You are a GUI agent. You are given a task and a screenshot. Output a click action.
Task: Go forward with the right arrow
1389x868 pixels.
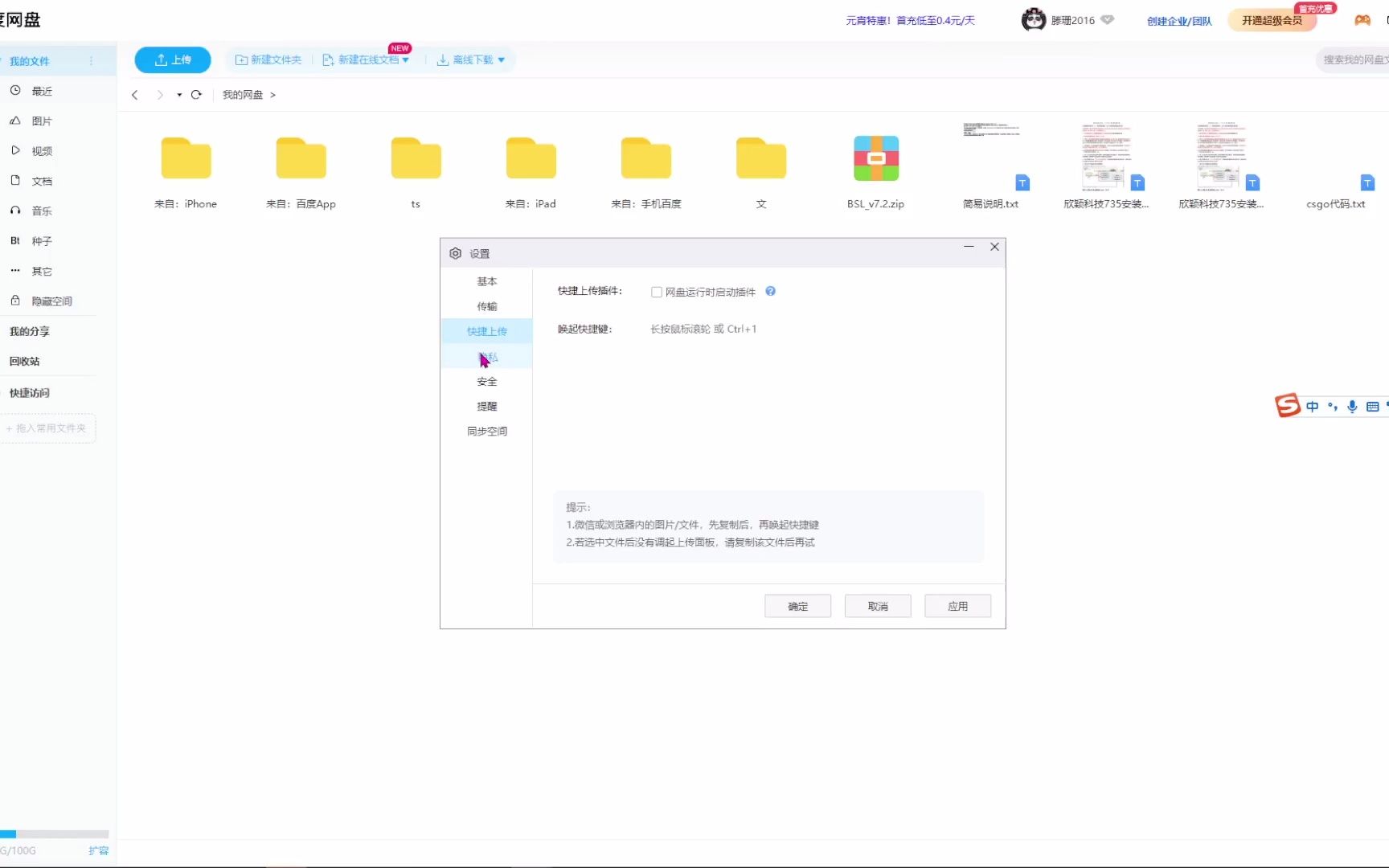click(x=160, y=95)
